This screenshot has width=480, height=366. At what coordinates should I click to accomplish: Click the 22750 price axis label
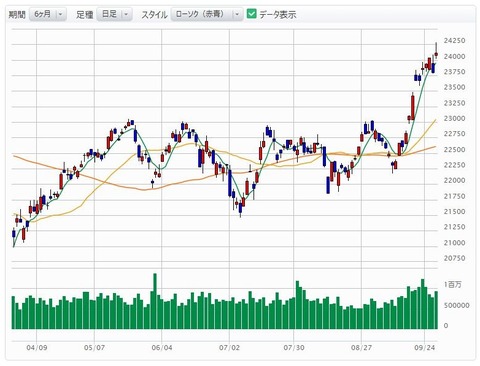pos(454,134)
